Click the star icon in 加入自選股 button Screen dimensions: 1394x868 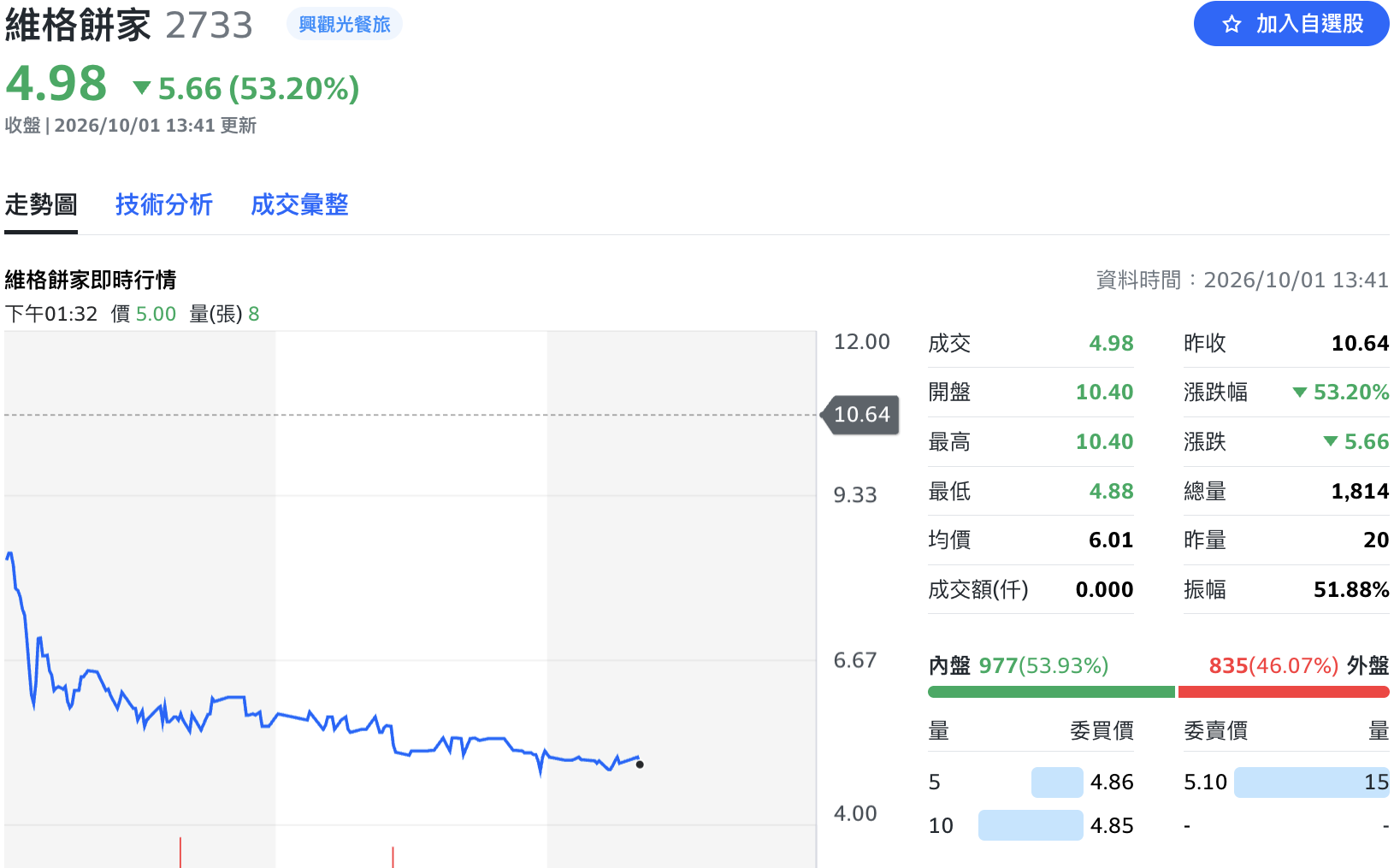tap(1232, 24)
